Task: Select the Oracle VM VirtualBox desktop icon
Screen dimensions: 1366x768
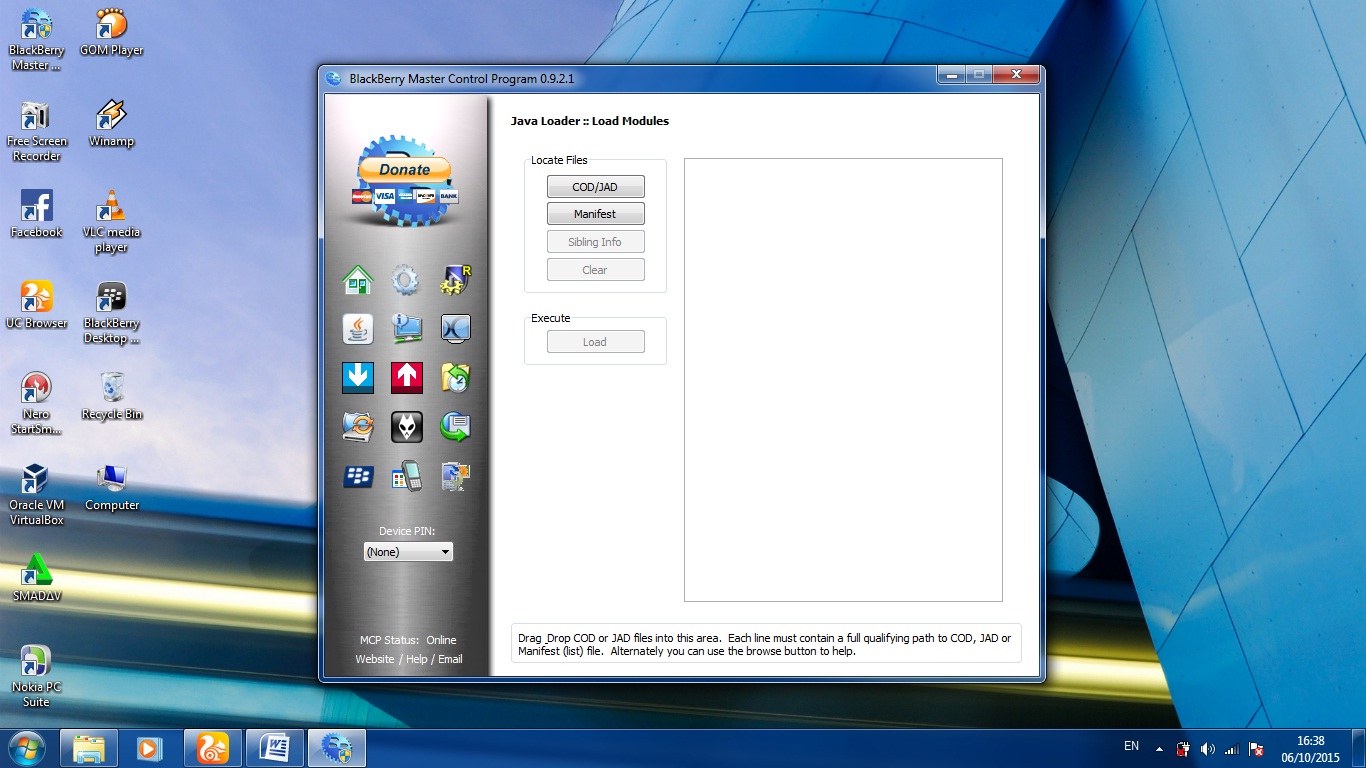Action: (36, 495)
